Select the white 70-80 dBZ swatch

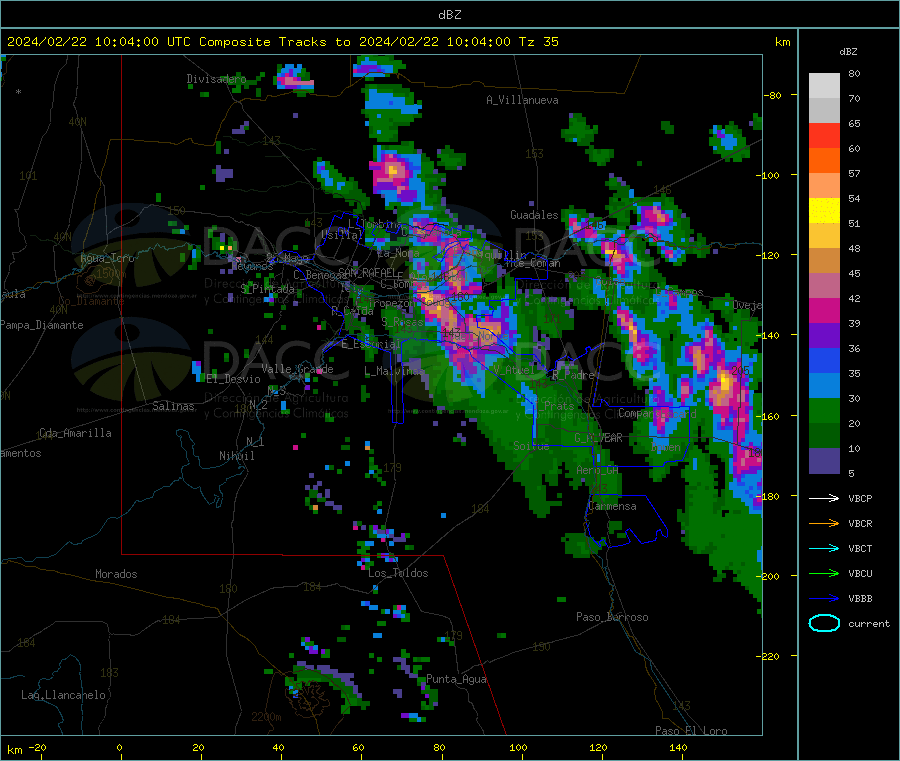[824, 86]
